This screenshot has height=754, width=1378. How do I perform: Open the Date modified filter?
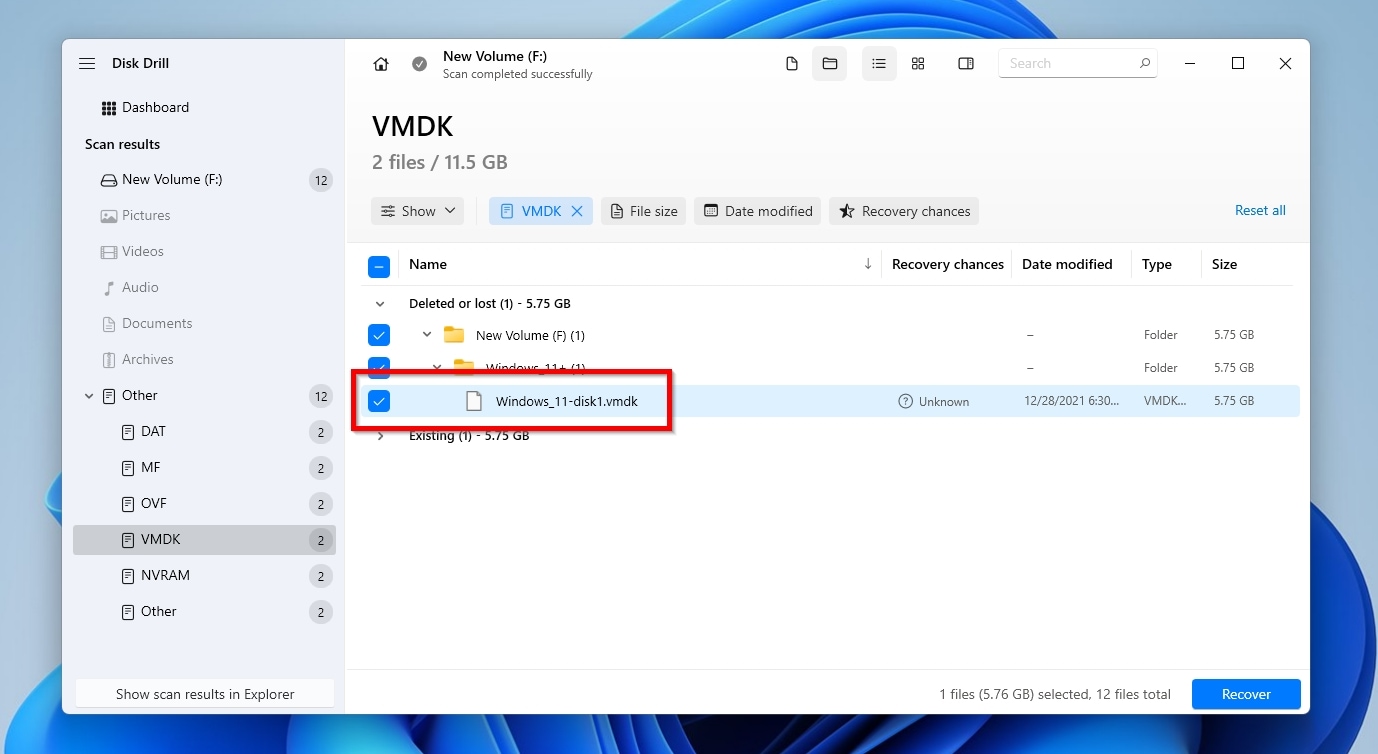click(758, 211)
